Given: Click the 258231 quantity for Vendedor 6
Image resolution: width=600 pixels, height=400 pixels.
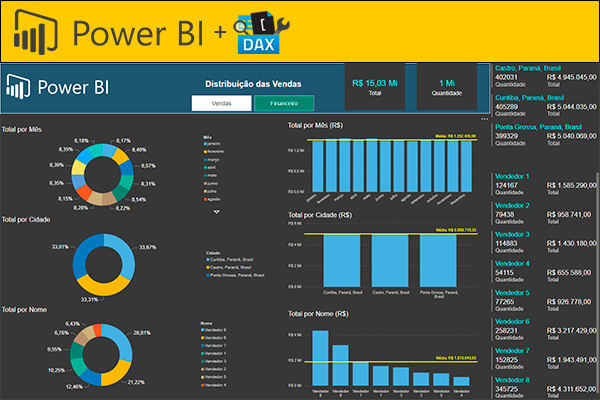Looking at the screenshot, I should pos(506,330).
